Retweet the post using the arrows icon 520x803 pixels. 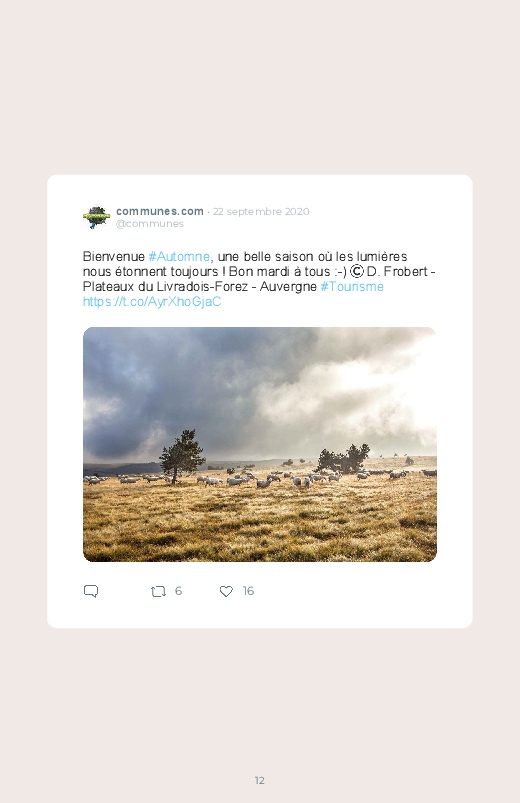[158, 591]
